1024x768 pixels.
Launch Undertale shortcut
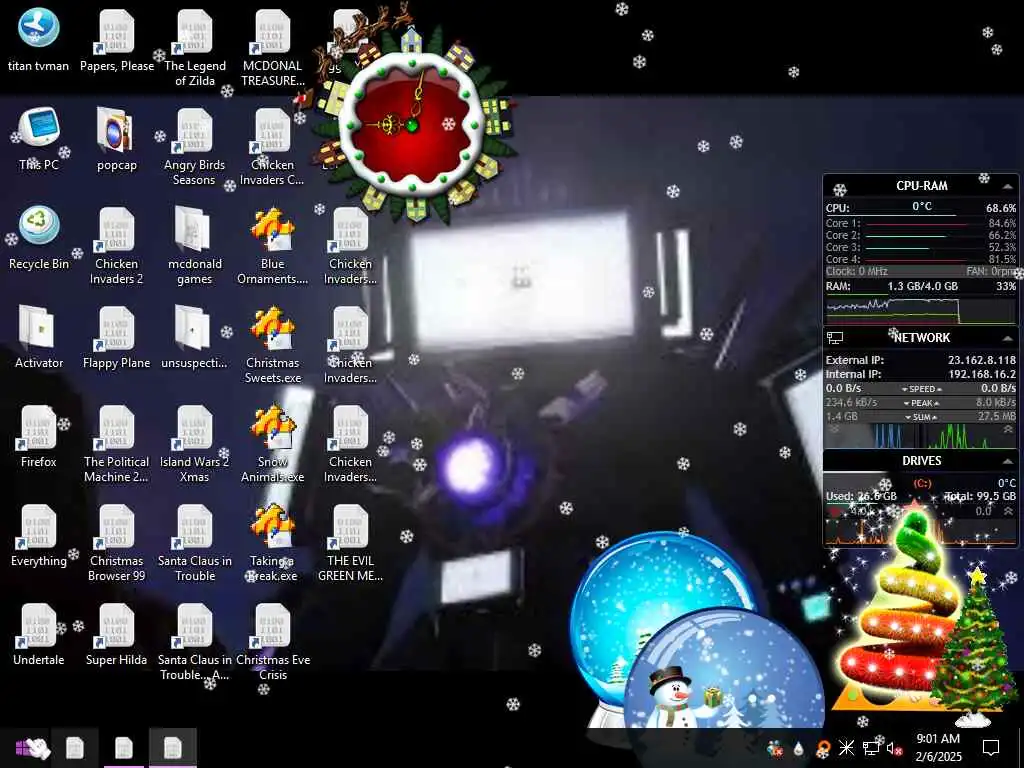(39, 635)
